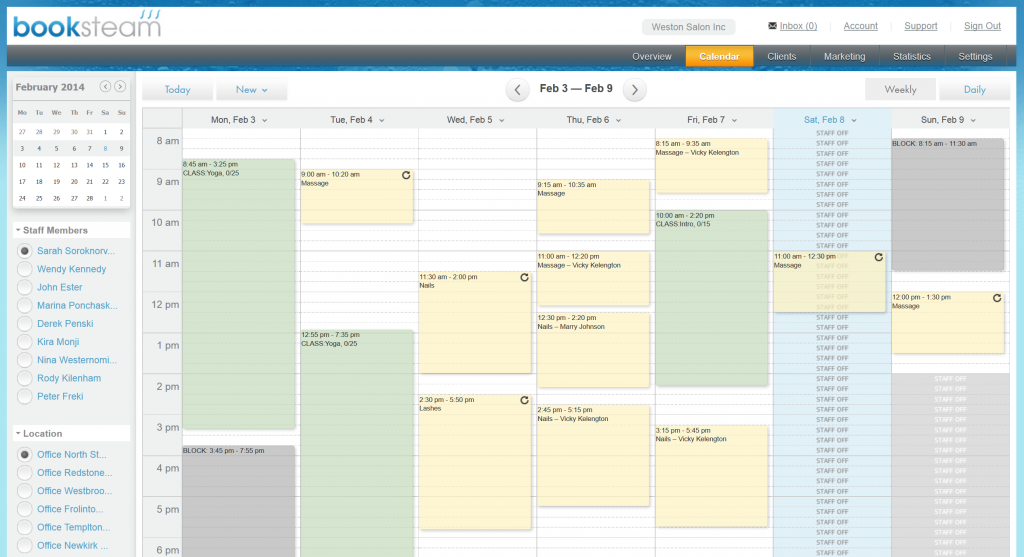The image size is (1024, 557).
Task: Click recurring icon on Wednesday Lashes appointment
Action: (524, 400)
